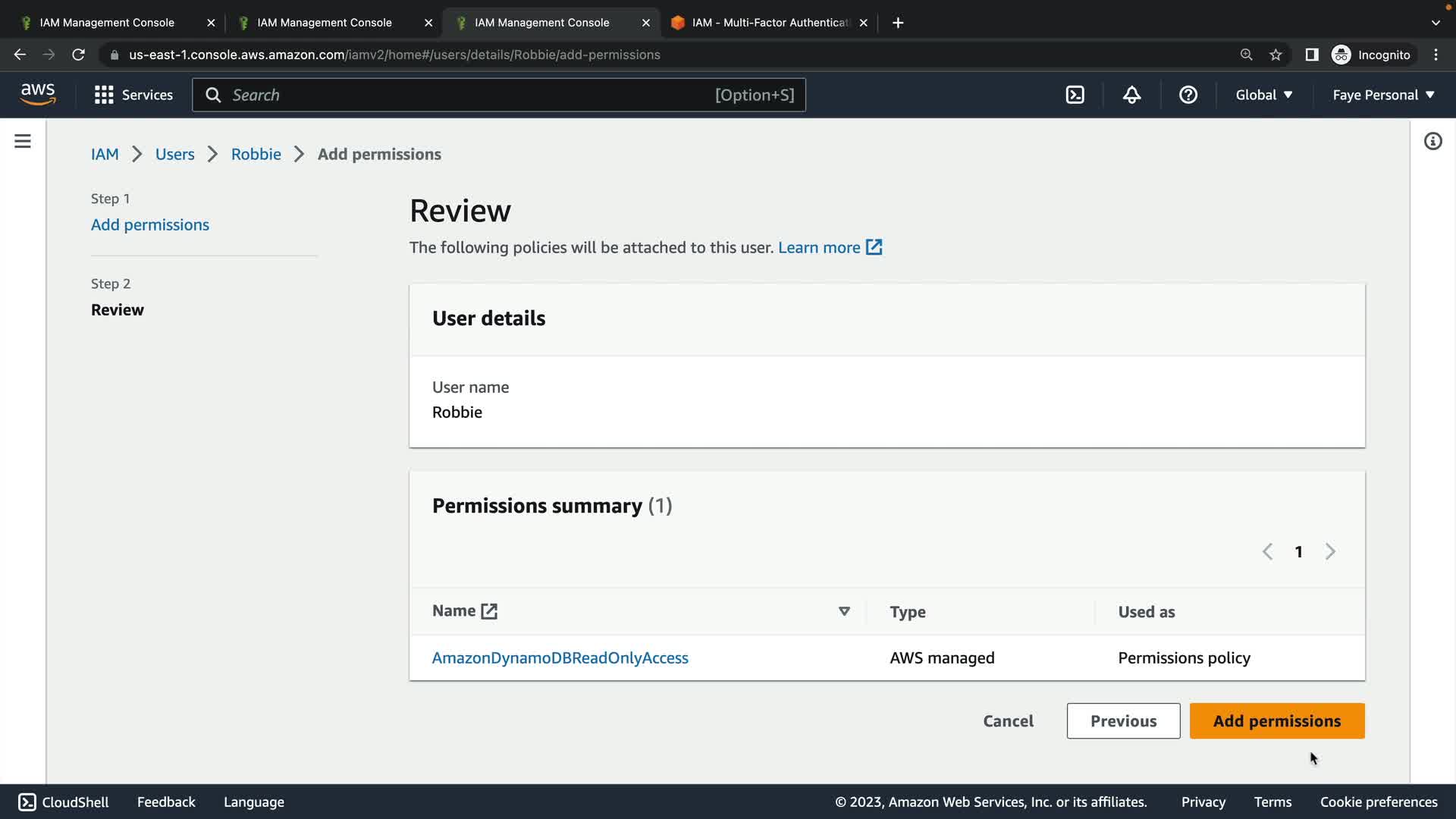Viewport: 1456px width, 819px height.
Task: Bookmark this page with the star icon
Action: [1276, 55]
